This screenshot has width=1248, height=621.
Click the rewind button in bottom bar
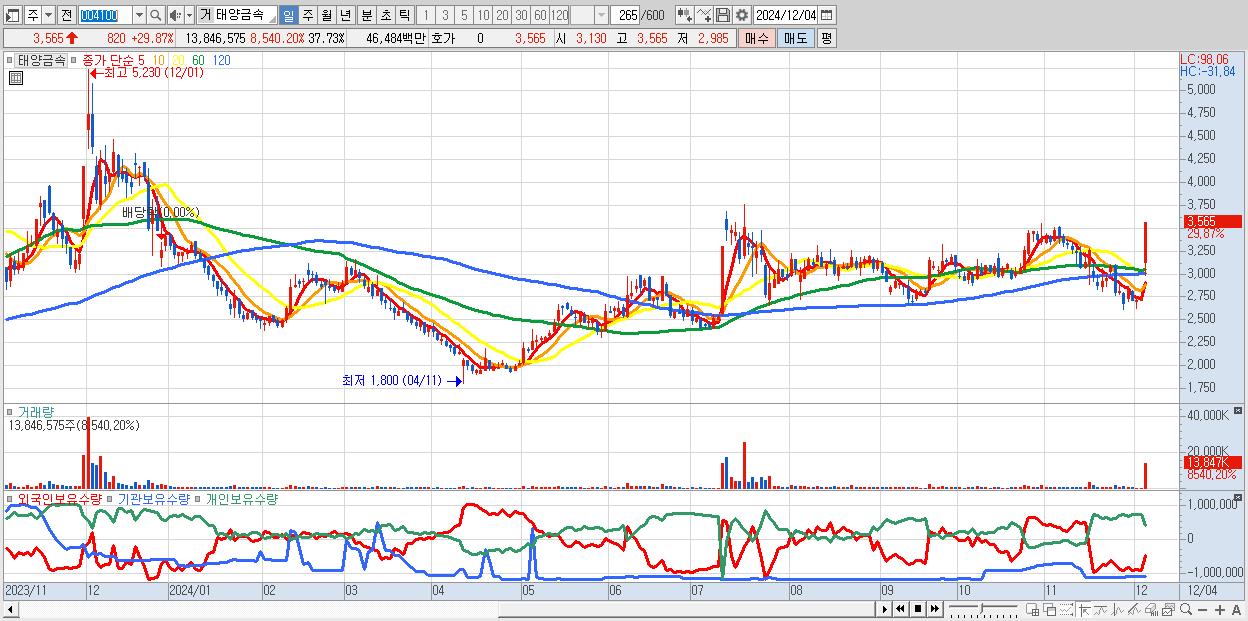click(900, 609)
